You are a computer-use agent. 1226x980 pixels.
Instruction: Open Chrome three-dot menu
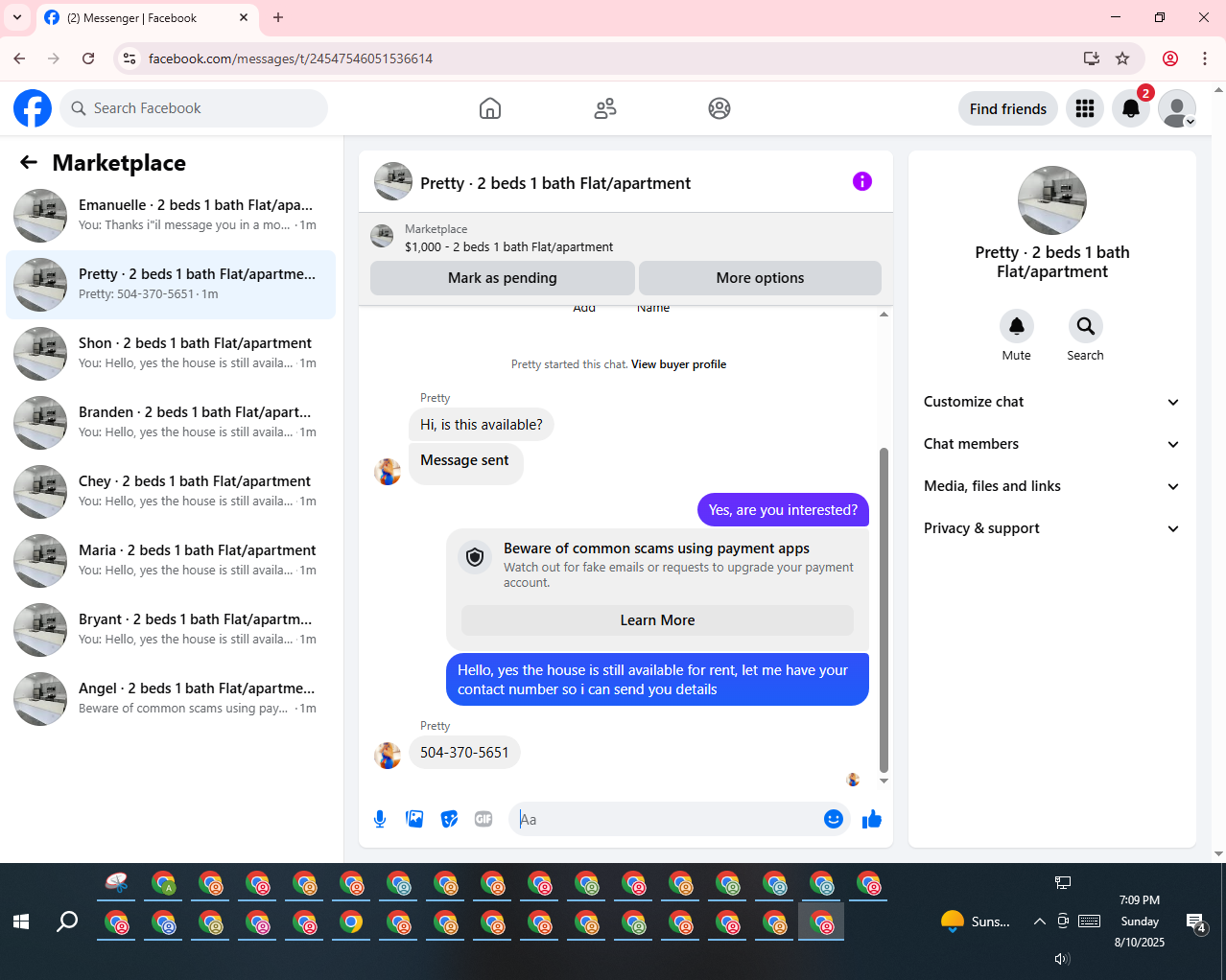point(1205,58)
